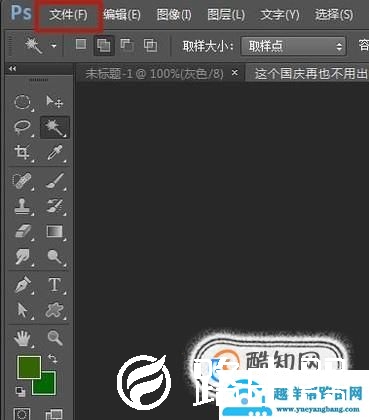Swap foreground and background colors
Screen dimensions: 369x420
(53, 359)
